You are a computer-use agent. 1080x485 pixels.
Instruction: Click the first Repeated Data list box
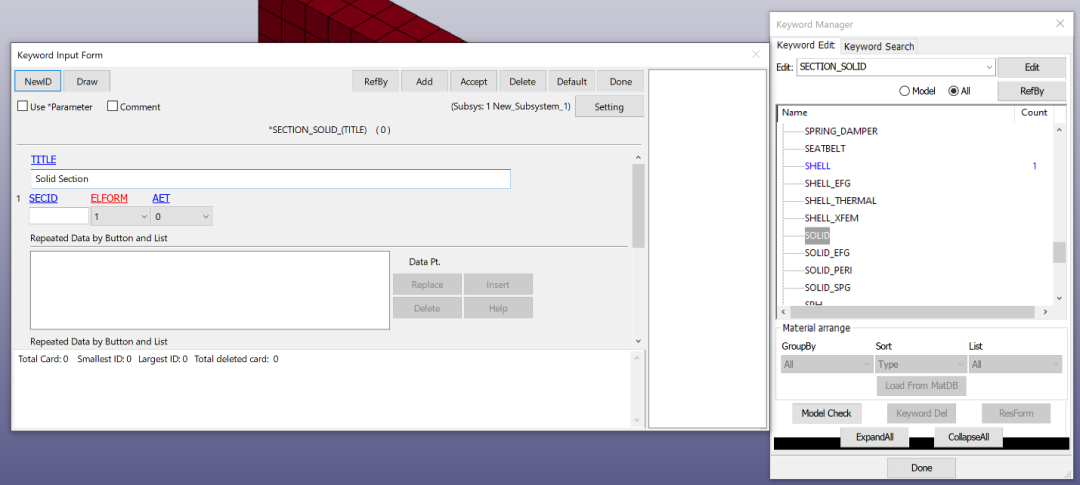coord(210,290)
